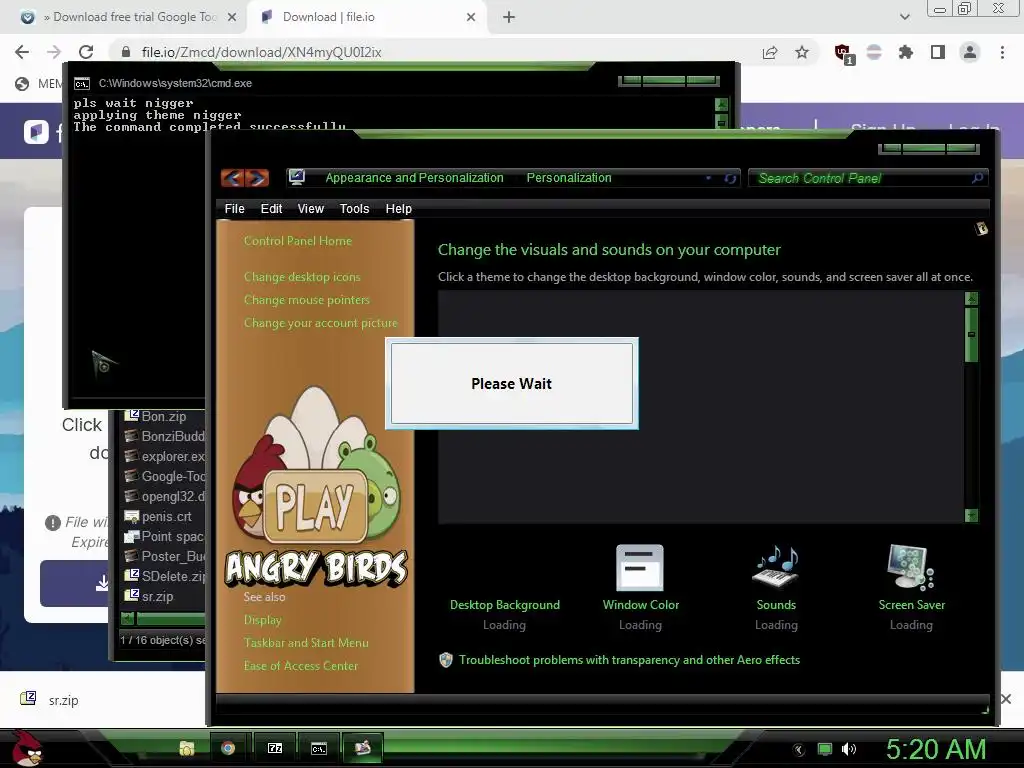
Task: Go back in the Chrome browser
Action: (22, 52)
